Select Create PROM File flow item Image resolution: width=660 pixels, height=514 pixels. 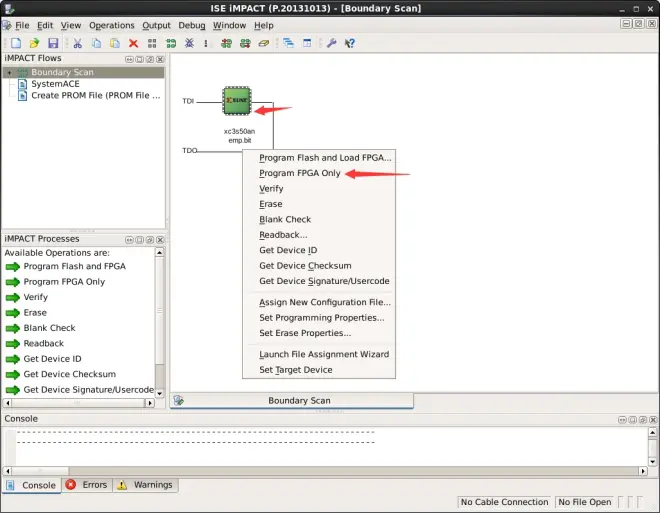96,96
